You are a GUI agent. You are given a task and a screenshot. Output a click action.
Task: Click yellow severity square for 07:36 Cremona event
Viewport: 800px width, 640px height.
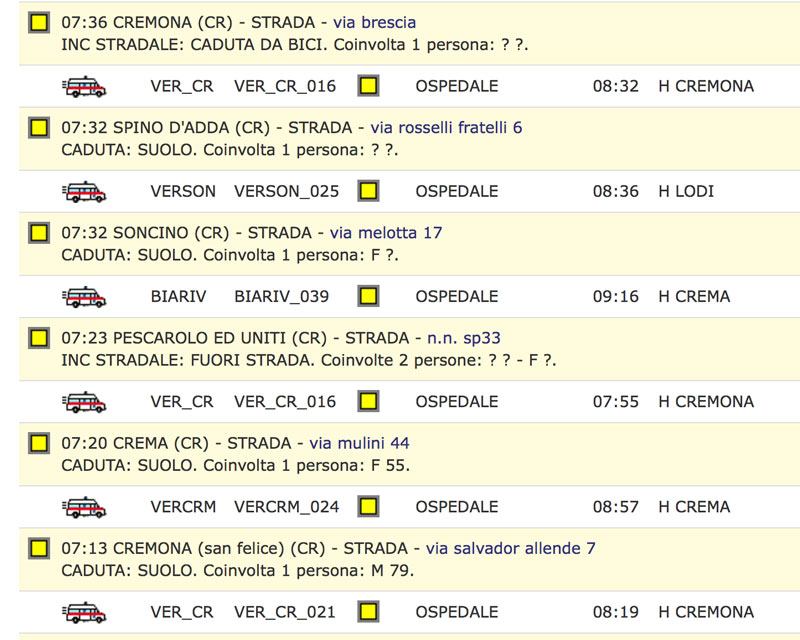39,22
